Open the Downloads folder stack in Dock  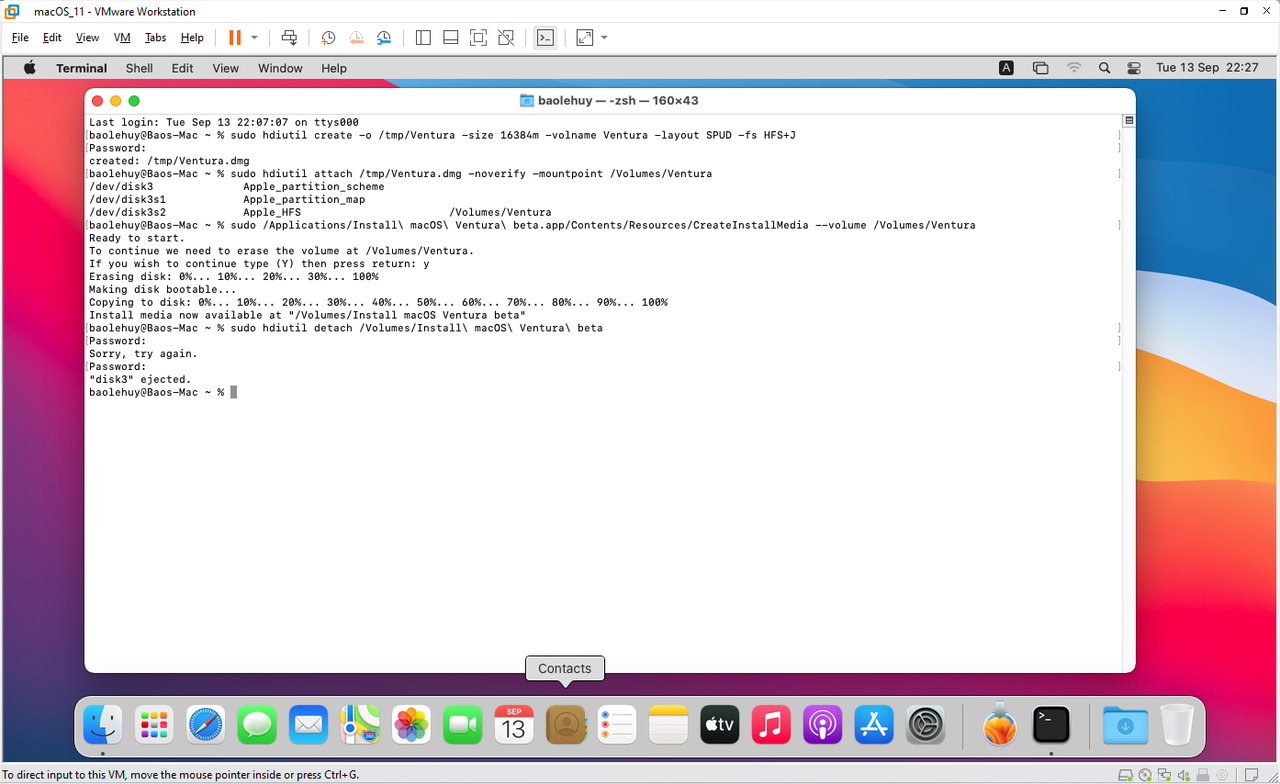[1125, 724]
